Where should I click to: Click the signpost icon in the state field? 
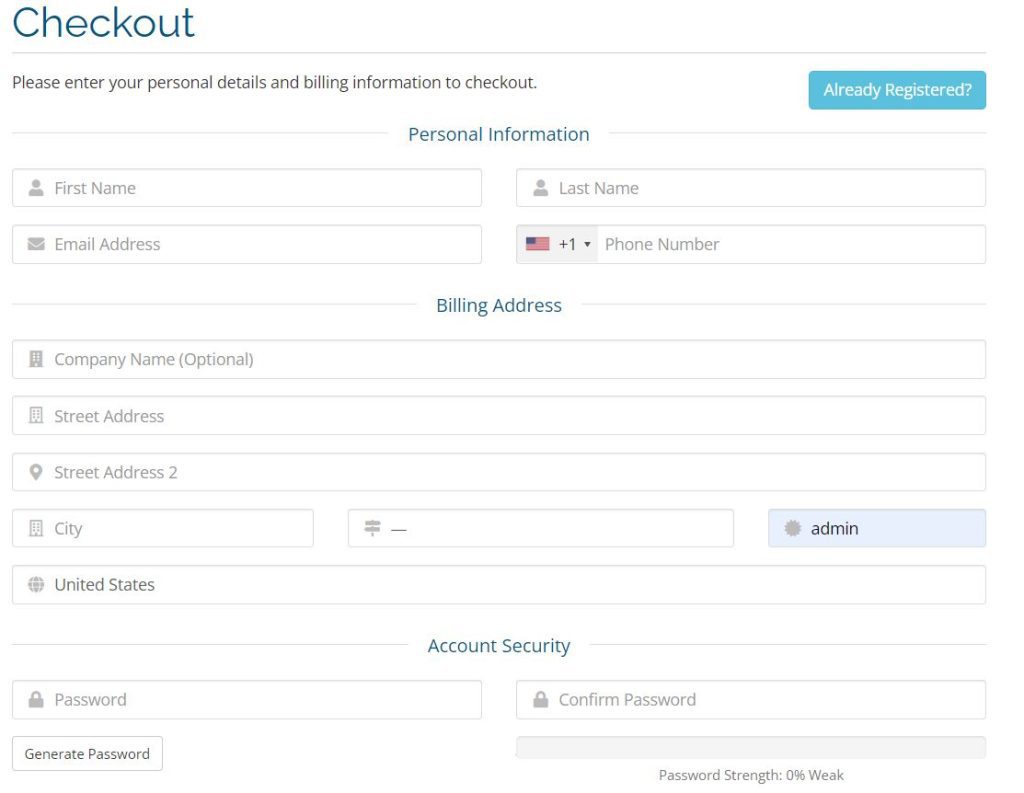[x=373, y=528]
